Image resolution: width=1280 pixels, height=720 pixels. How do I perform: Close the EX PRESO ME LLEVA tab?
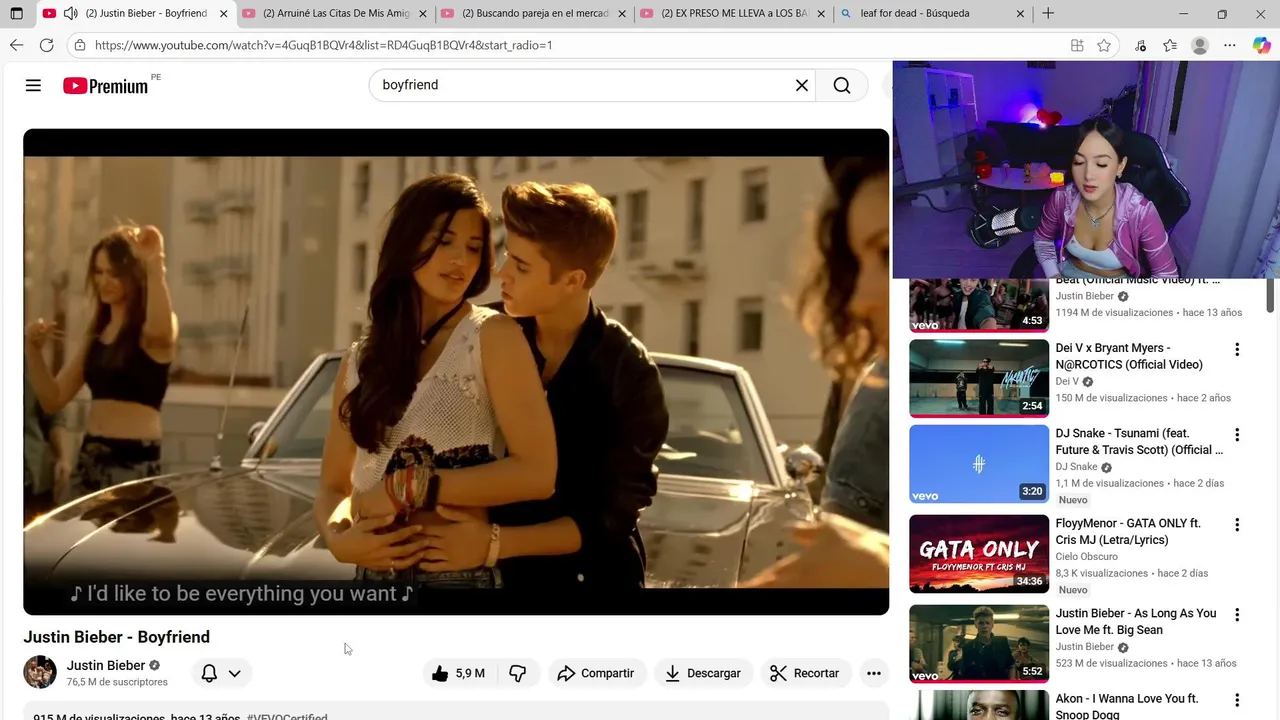(822, 14)
